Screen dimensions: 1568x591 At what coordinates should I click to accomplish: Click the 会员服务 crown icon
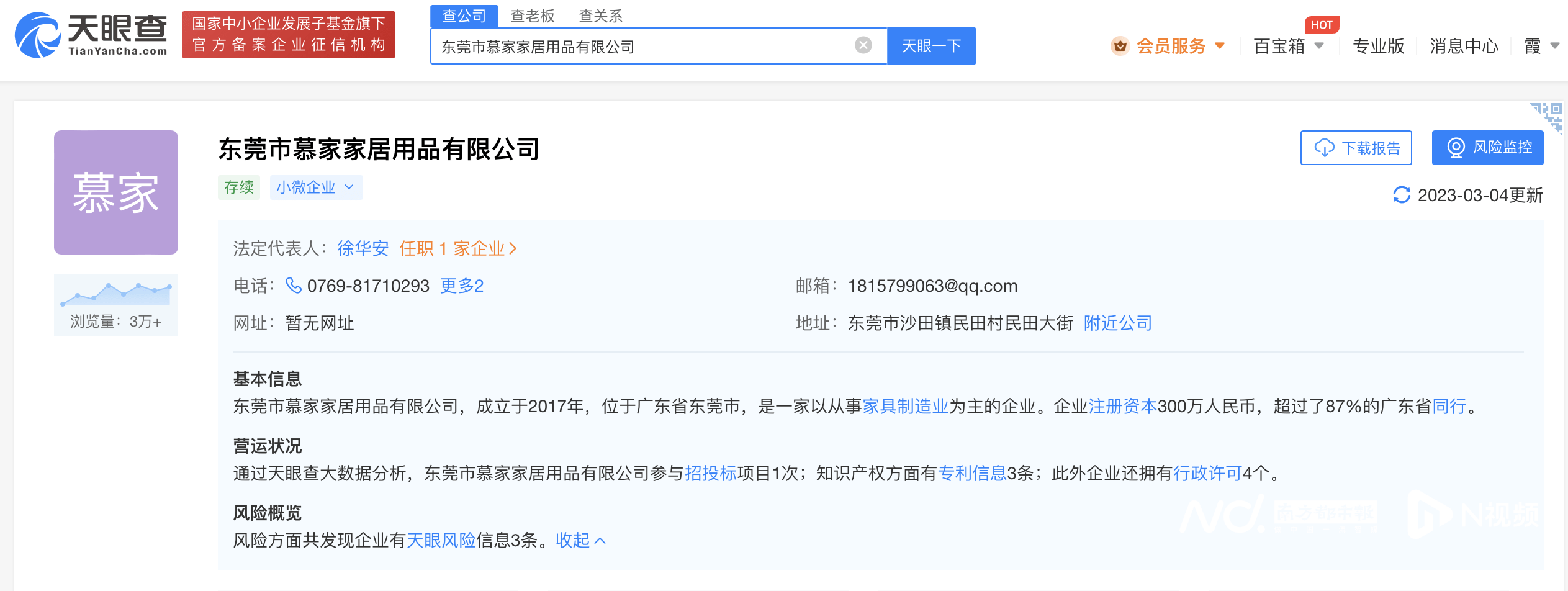[1120, 46]
